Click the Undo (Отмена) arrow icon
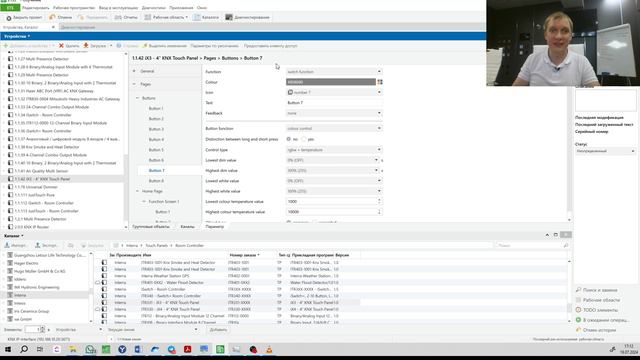Screen dimensions: 640x360 click(x=52, y=17)
